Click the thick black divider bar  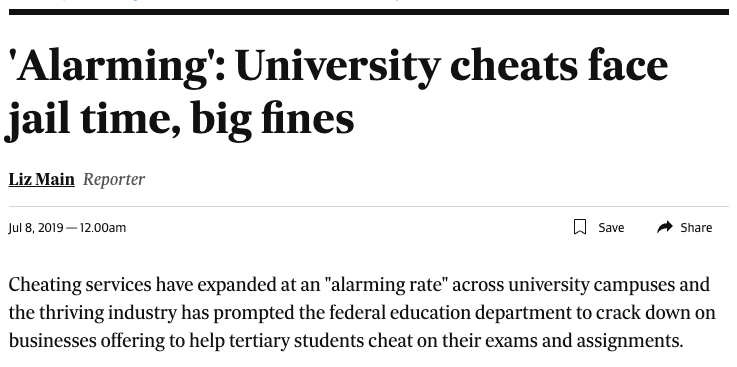(x=368, y=12)
